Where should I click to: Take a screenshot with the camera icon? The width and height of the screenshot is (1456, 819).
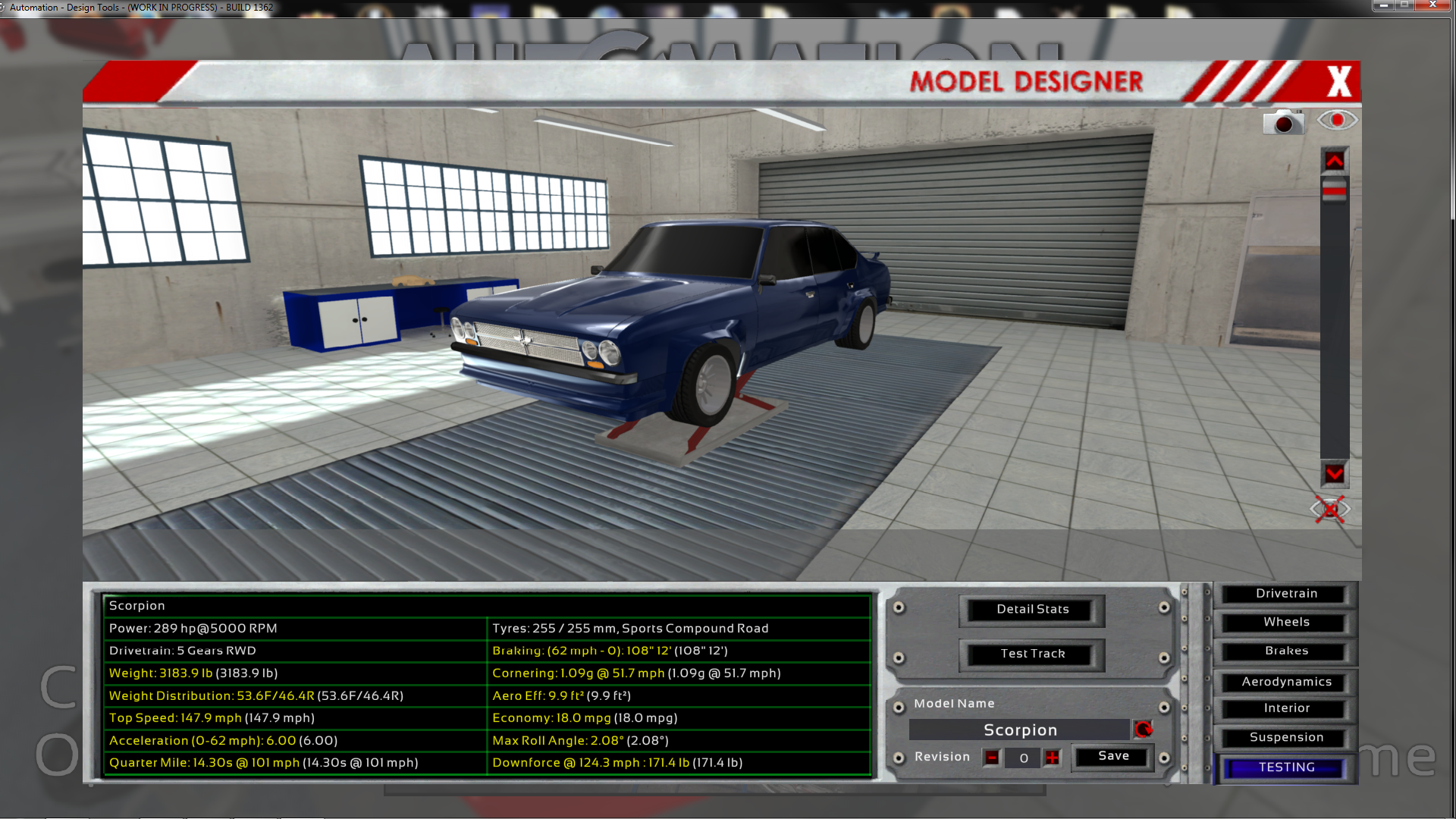tap(1283, 123)
